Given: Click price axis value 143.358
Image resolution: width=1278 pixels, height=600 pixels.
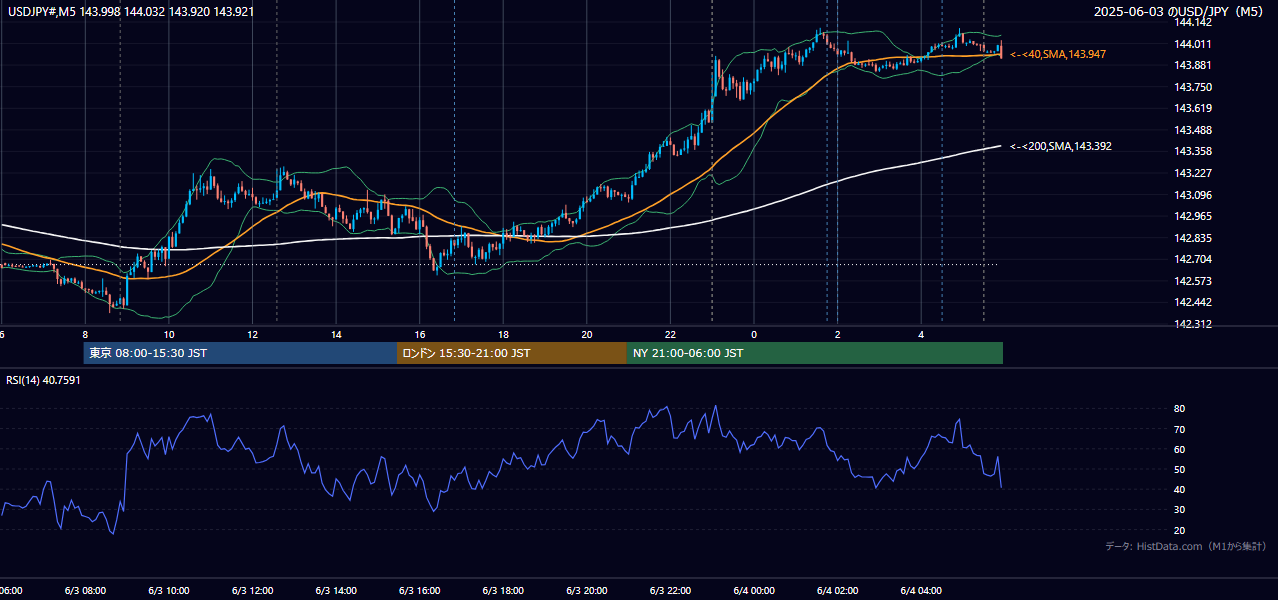Looking at the screenshot, I should point(1192,151).
